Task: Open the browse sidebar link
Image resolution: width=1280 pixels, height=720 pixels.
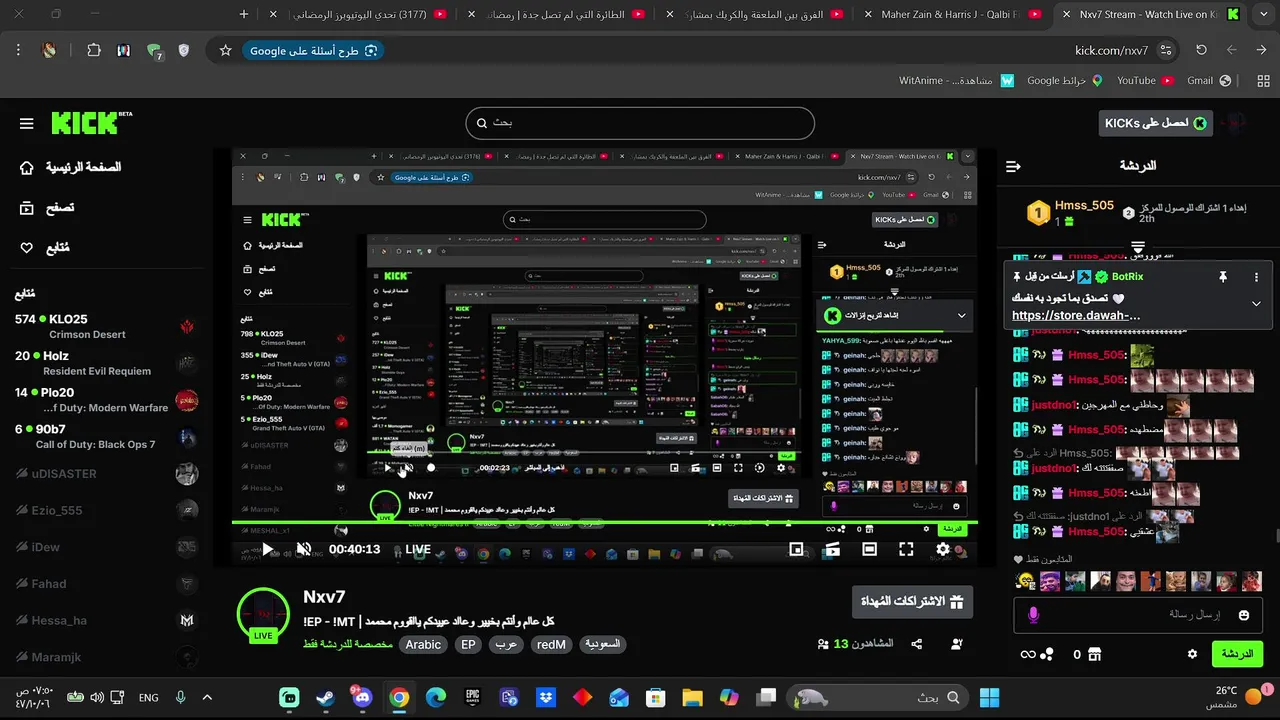Action: 47,208
